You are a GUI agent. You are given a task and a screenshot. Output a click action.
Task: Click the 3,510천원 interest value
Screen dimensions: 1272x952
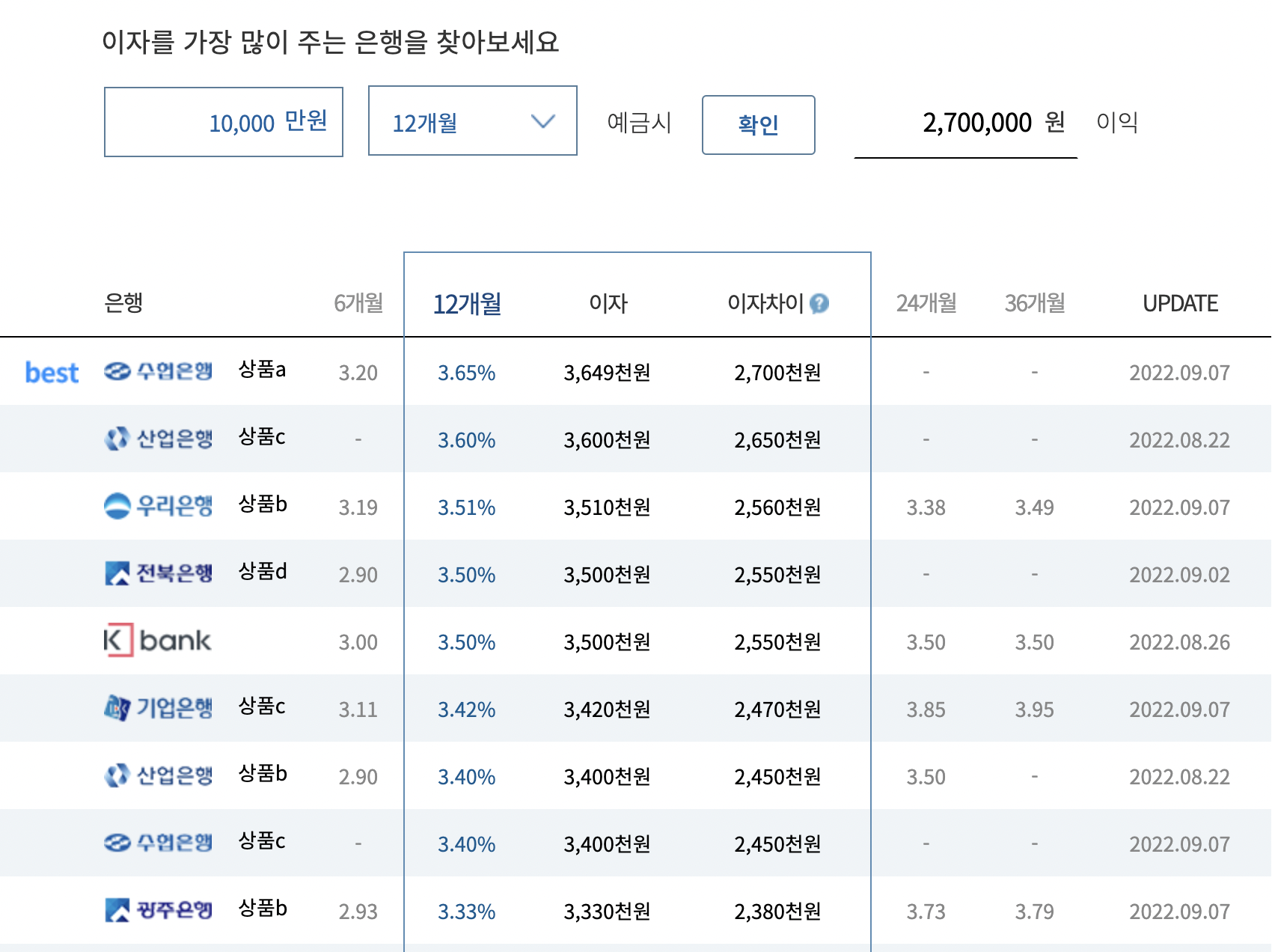click(x=608, y=507)
